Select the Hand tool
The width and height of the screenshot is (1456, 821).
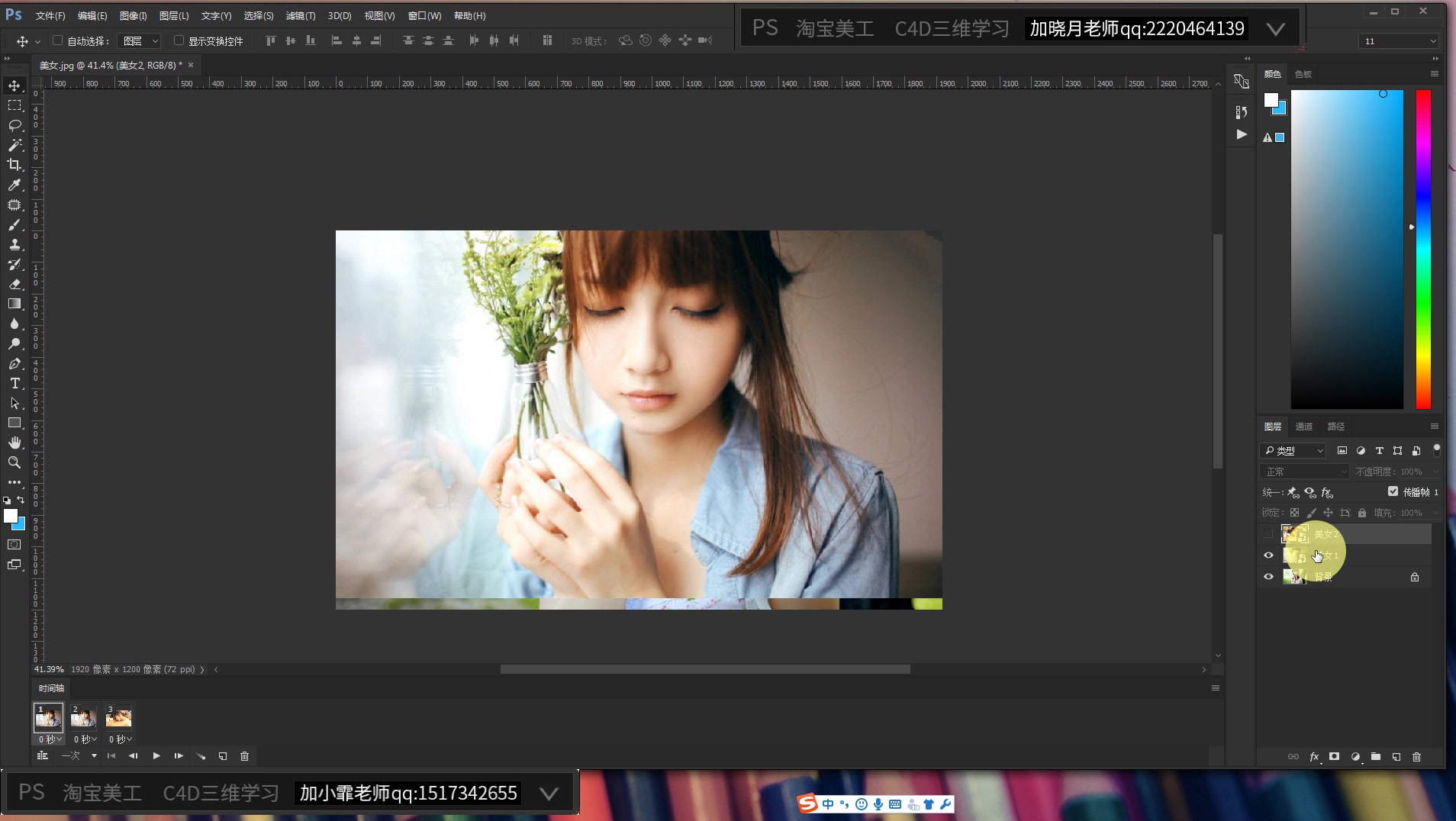(14, 443)
